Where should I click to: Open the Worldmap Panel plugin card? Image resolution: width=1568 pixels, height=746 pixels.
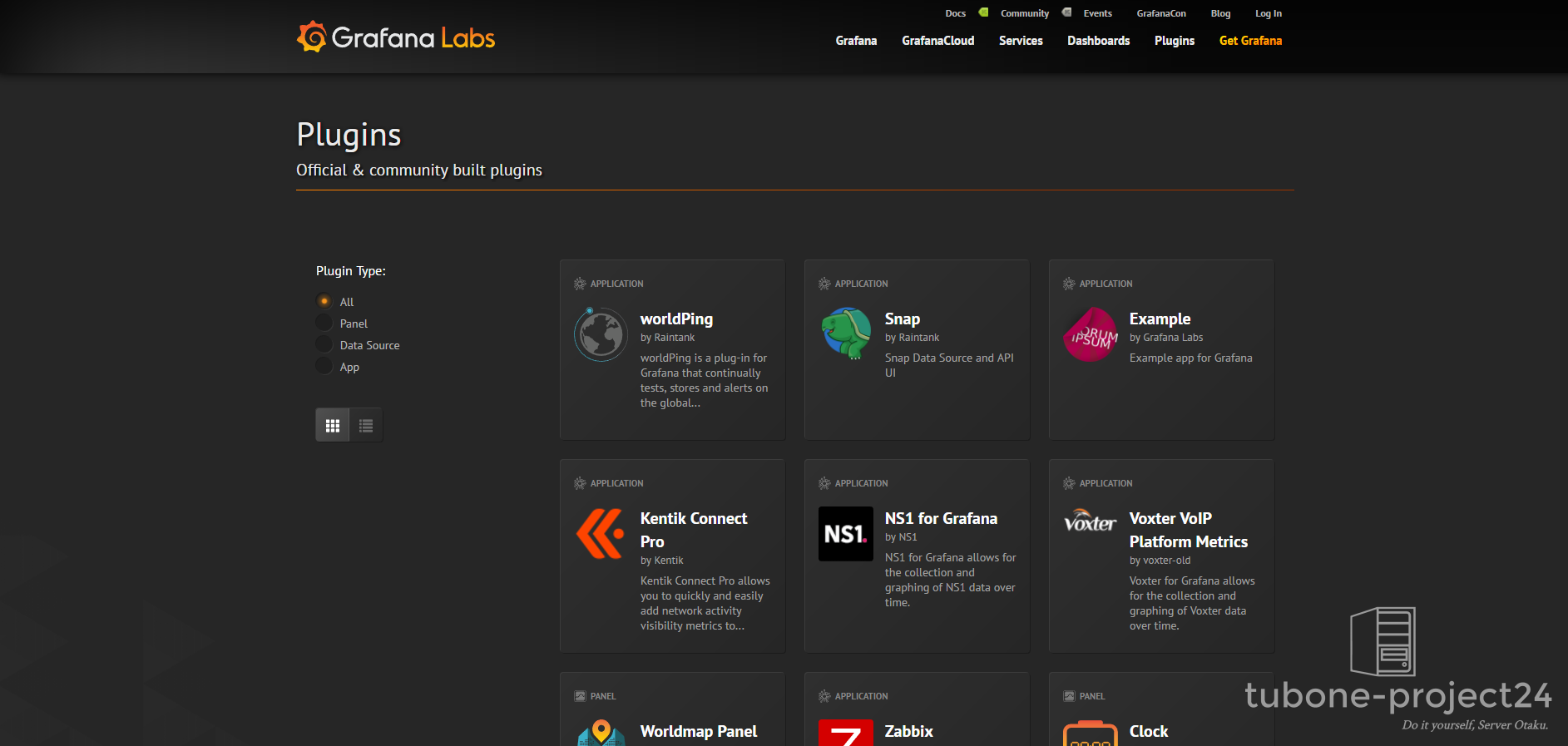click(x=698, y=731)
